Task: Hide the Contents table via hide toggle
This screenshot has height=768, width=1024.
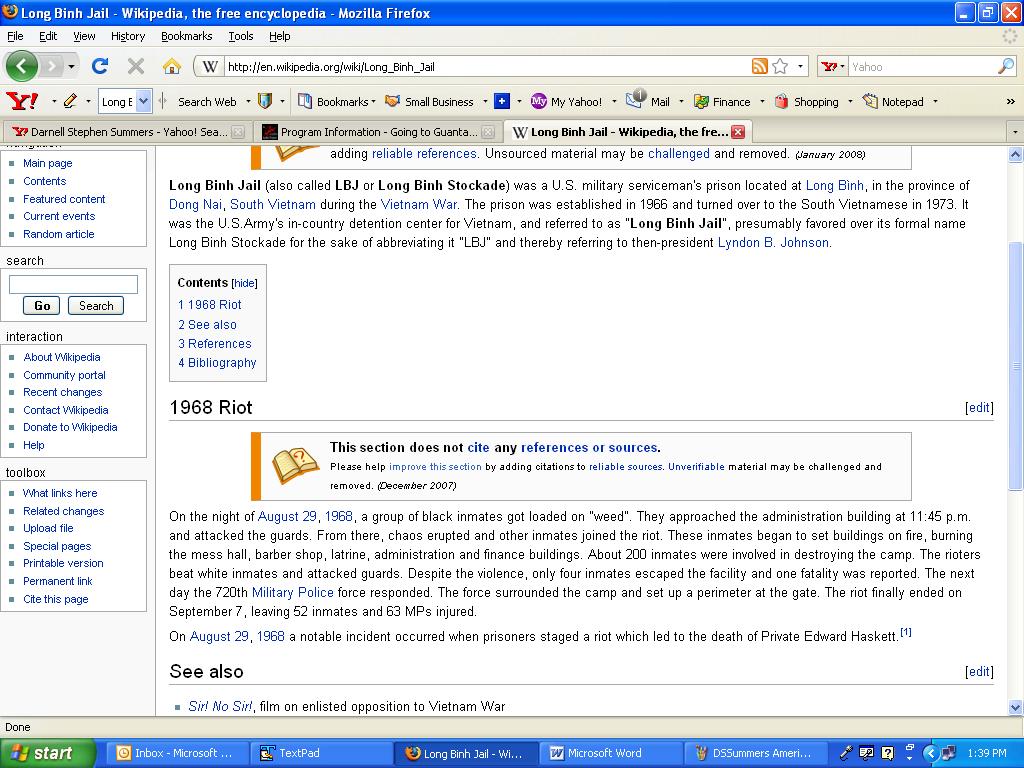Action: (244, 284)
